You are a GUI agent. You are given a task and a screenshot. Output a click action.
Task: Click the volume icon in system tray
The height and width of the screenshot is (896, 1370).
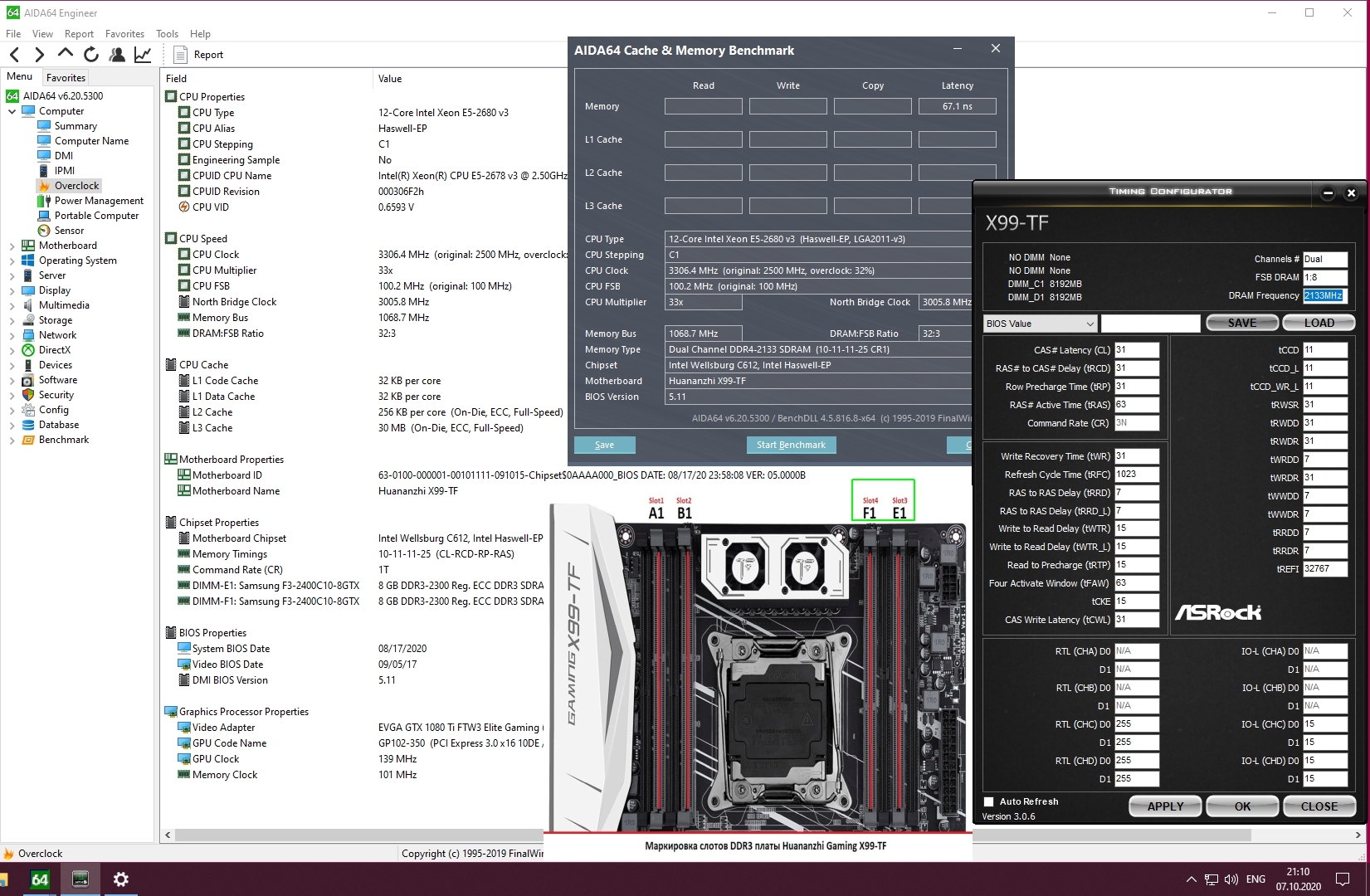coord(1231,879)
